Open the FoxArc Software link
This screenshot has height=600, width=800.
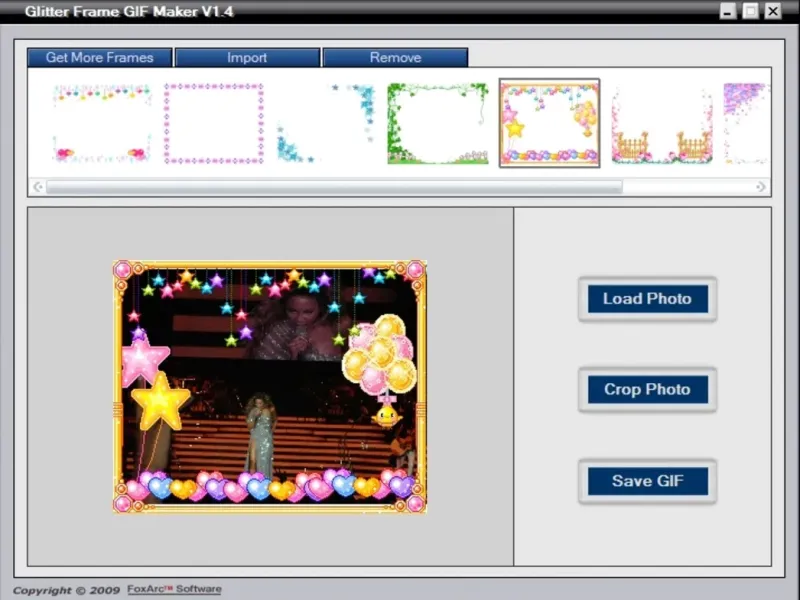[174, 589]
